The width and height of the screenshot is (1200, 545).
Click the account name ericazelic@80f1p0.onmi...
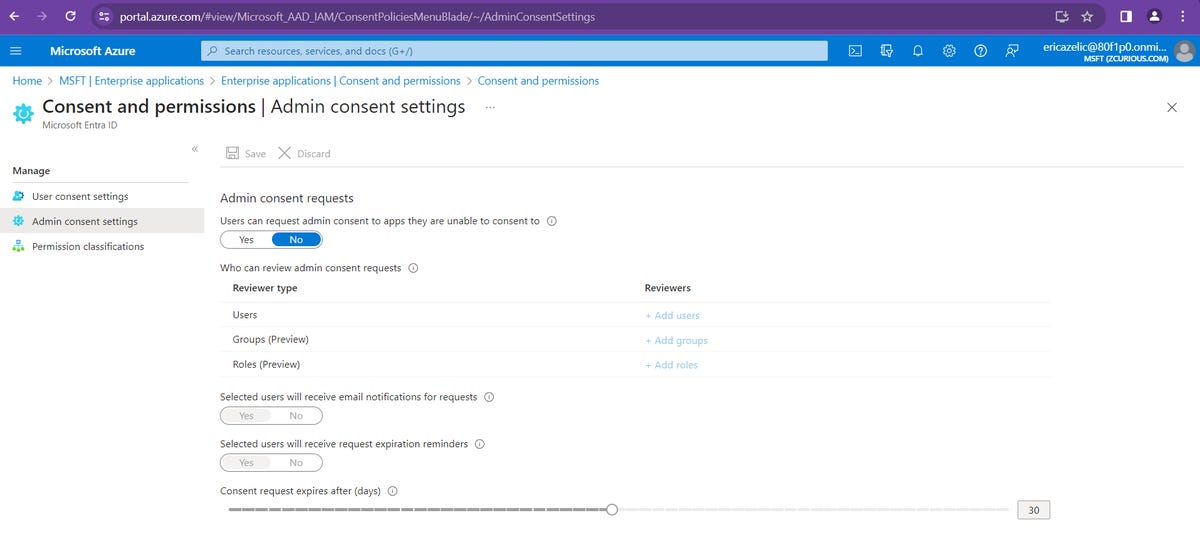click(x=1104, y=46)
